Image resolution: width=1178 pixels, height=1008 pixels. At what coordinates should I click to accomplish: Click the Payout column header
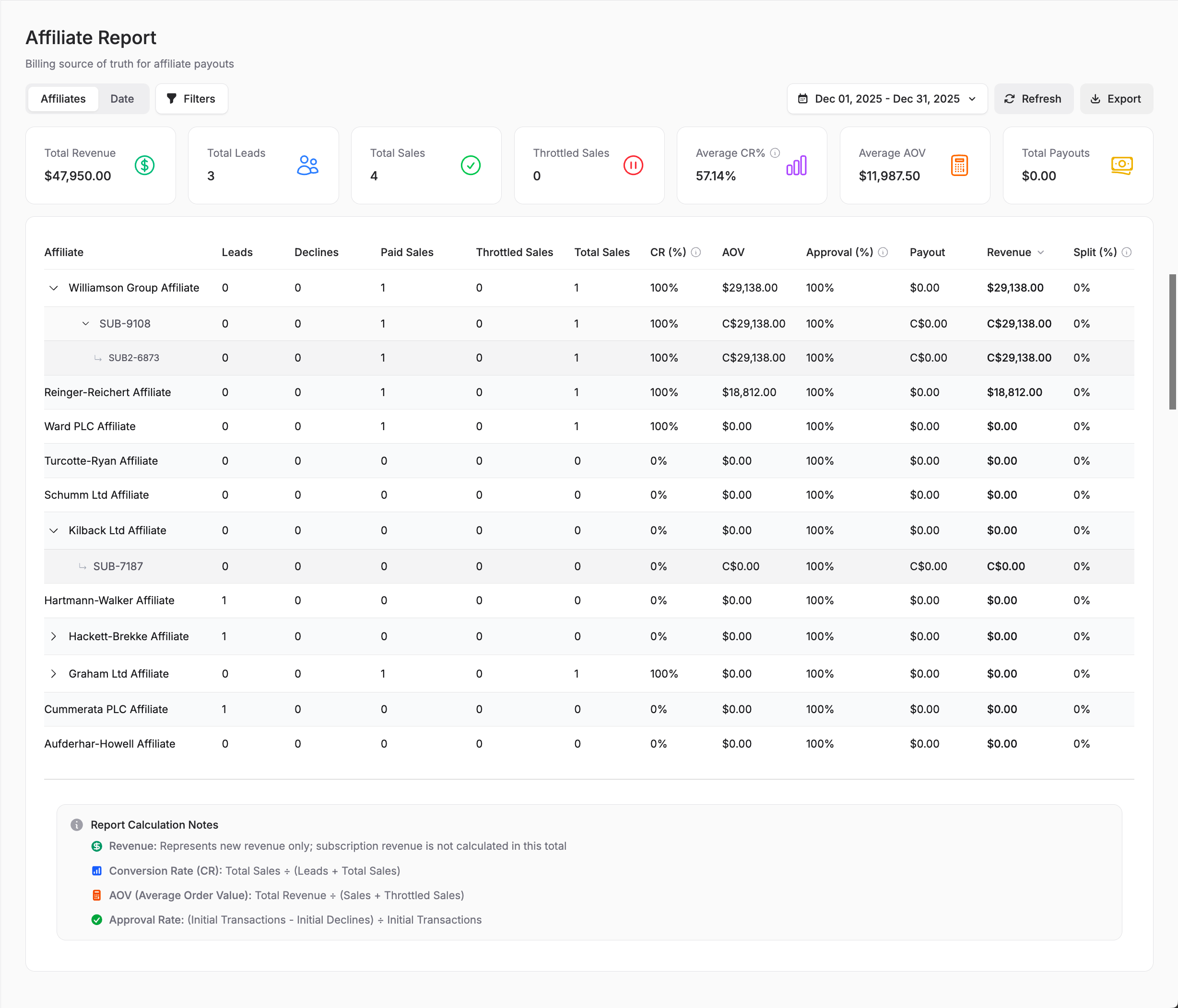[x=927, y=252]
